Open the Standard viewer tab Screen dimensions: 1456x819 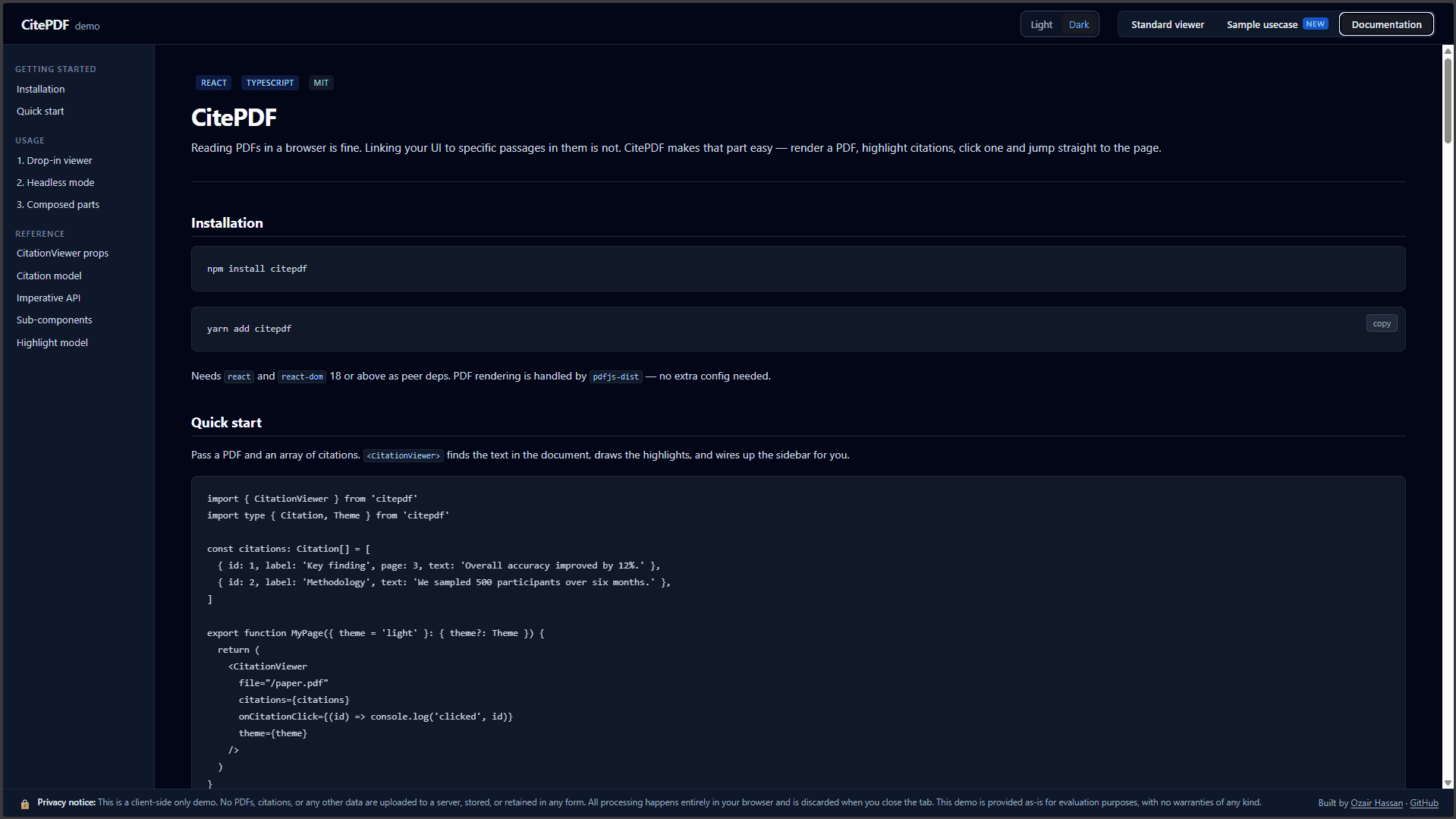click(x=1167, y=25)
